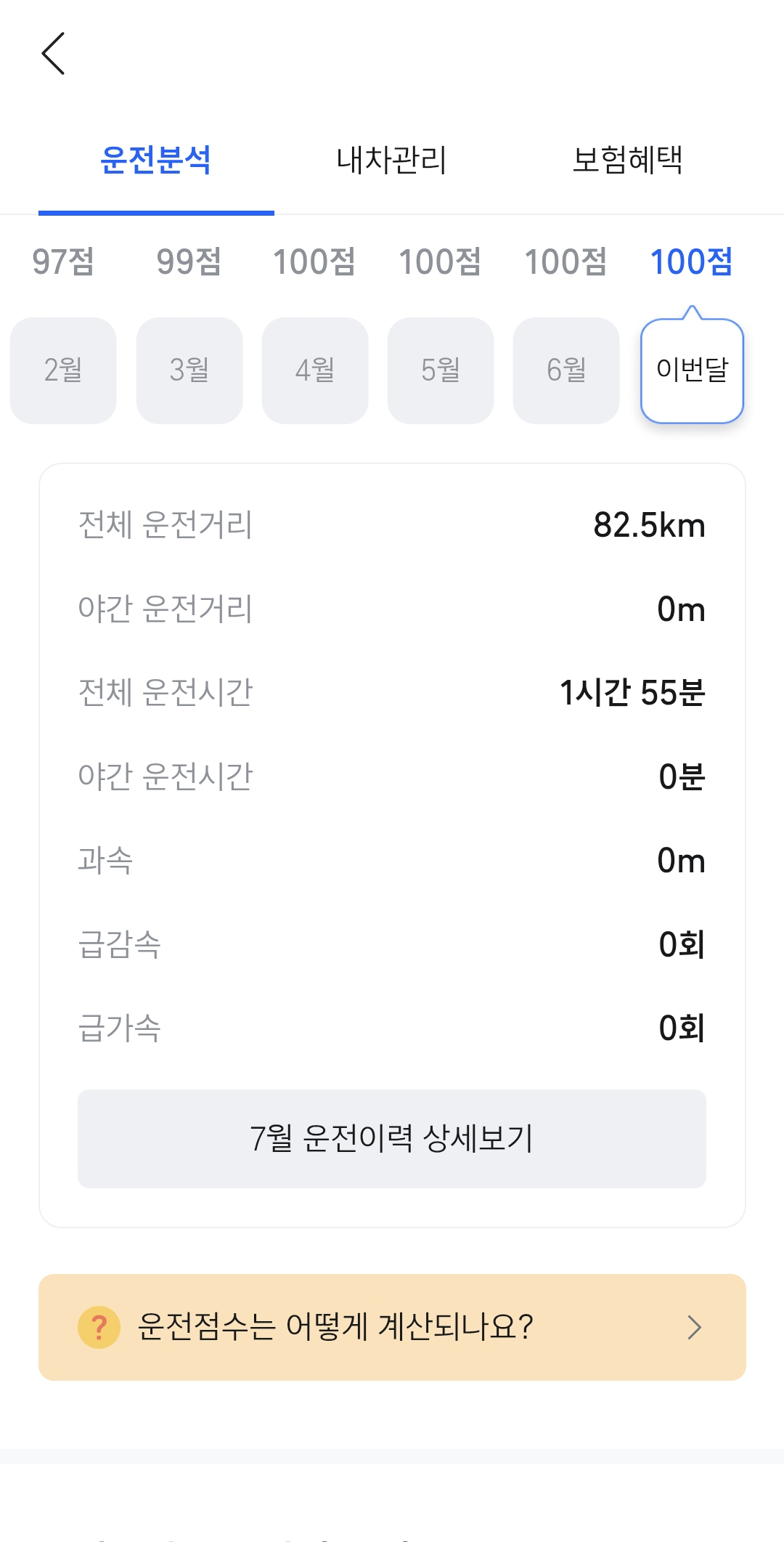Tap the 82.5km total distance value
784x1542 pixels.
pos(649,525)
